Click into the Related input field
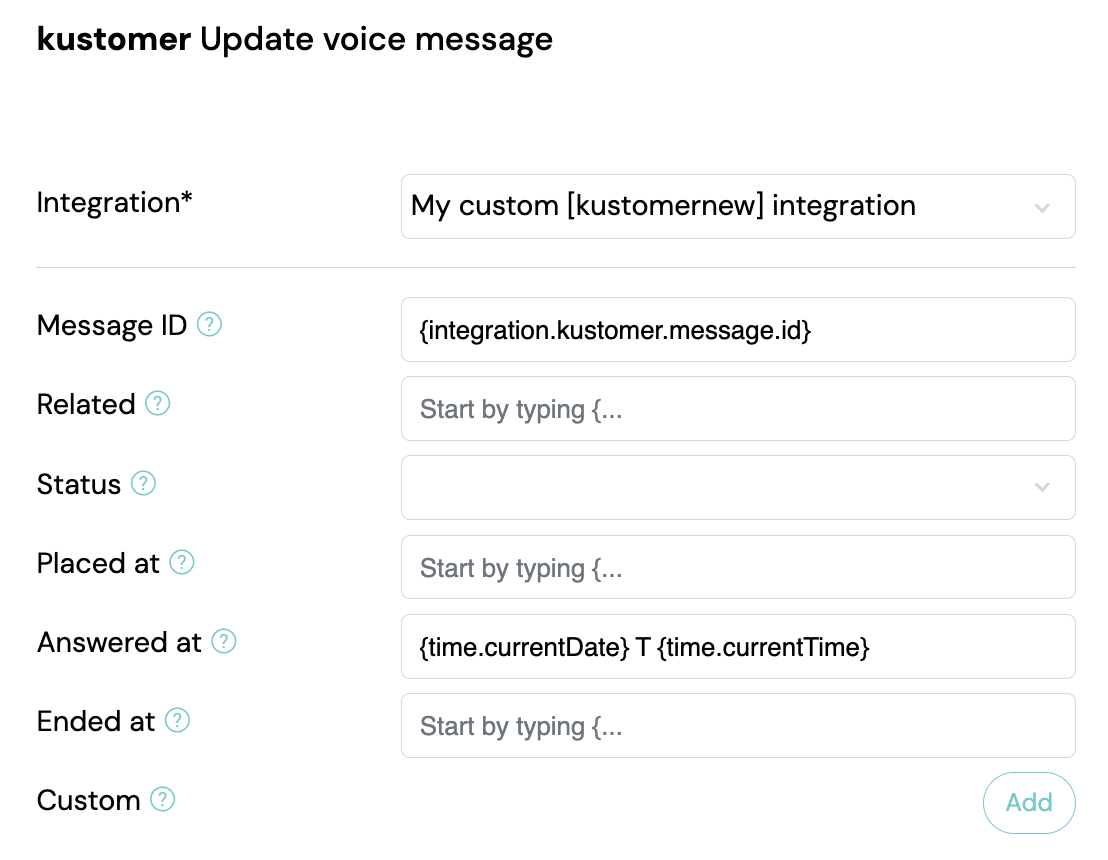 [738, 408]
